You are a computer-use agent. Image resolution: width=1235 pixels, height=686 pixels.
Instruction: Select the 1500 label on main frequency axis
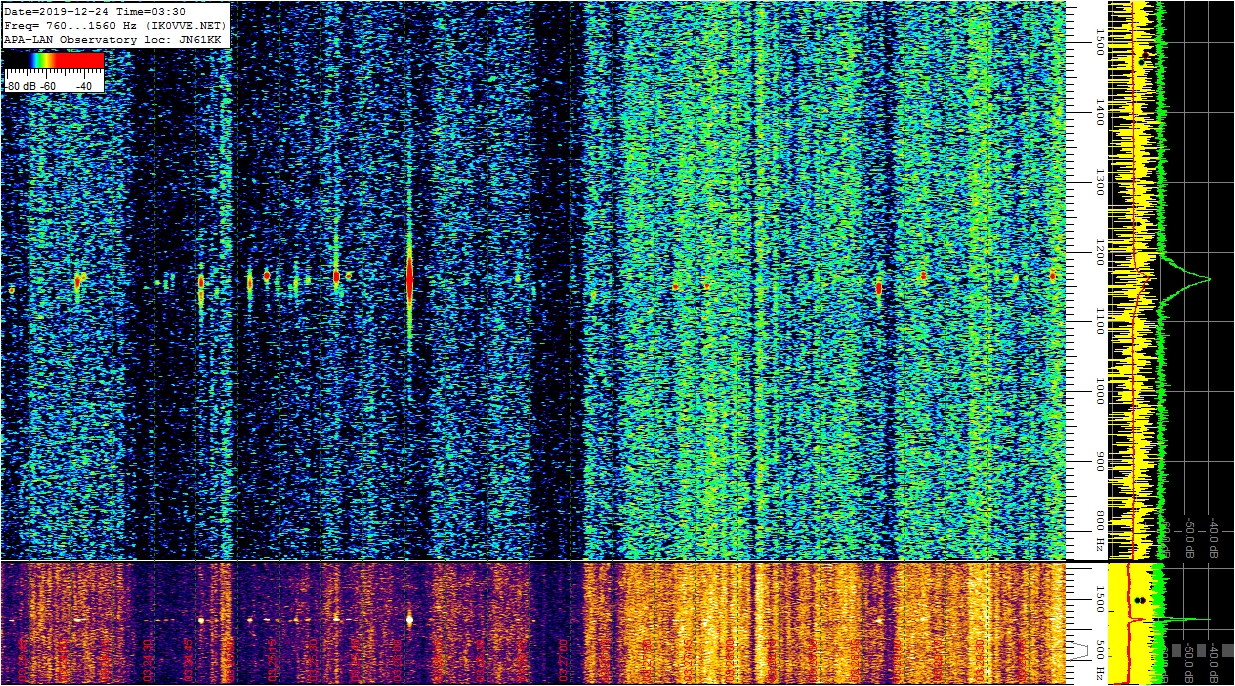[x=1100, y=41]
